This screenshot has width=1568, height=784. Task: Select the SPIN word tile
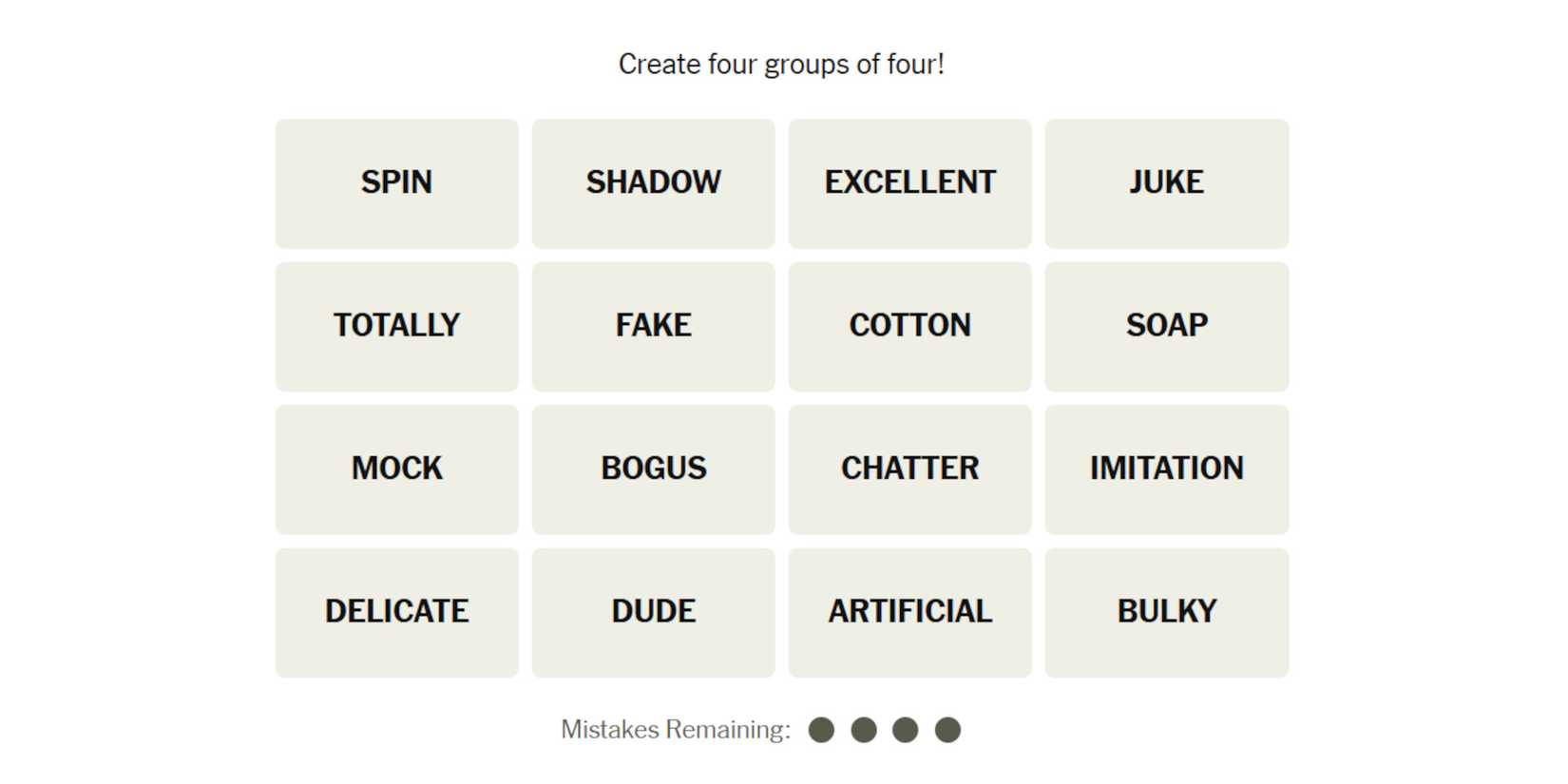(396, 183)
